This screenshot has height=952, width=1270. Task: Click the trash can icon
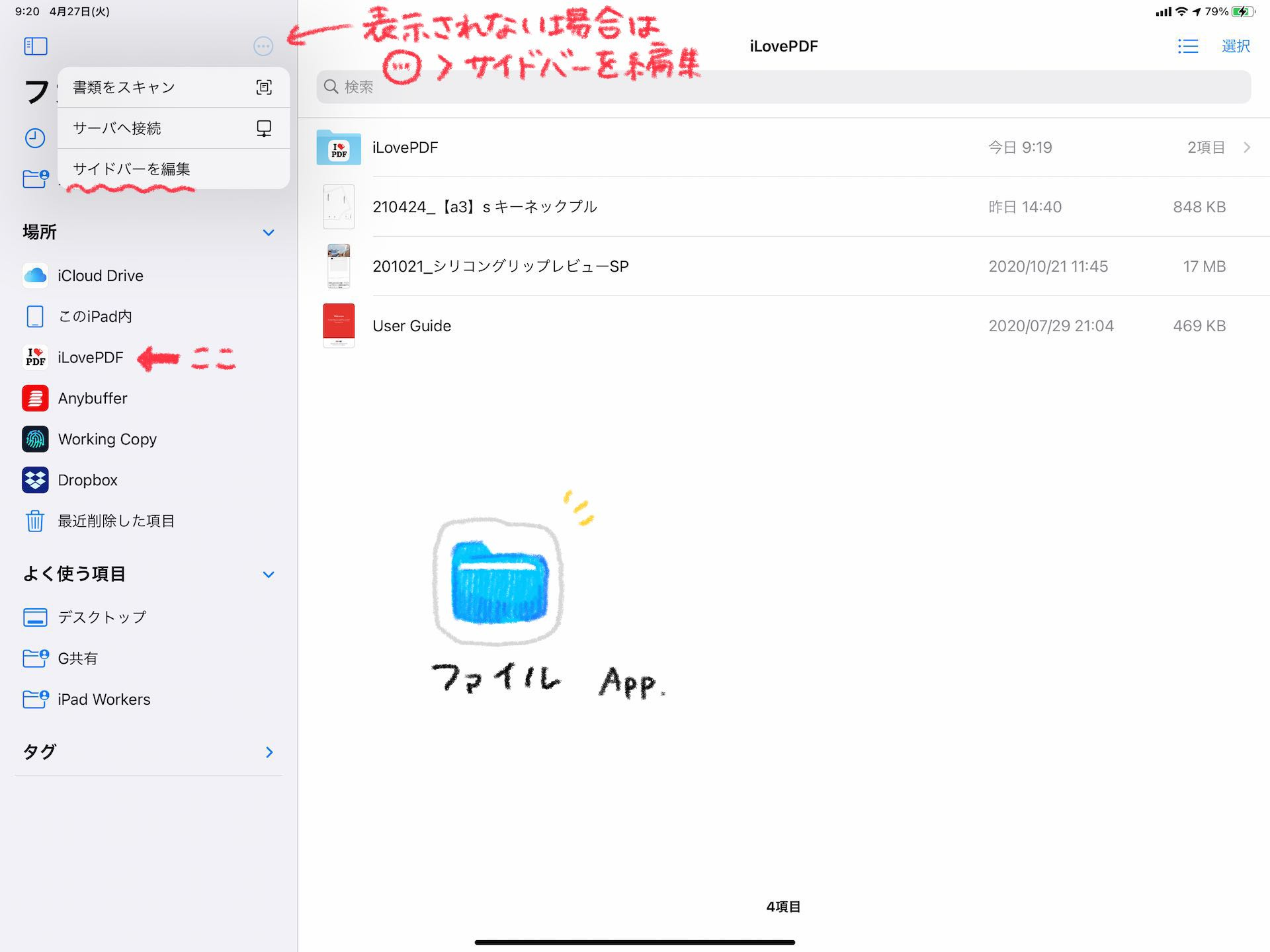tap(35, 522)
